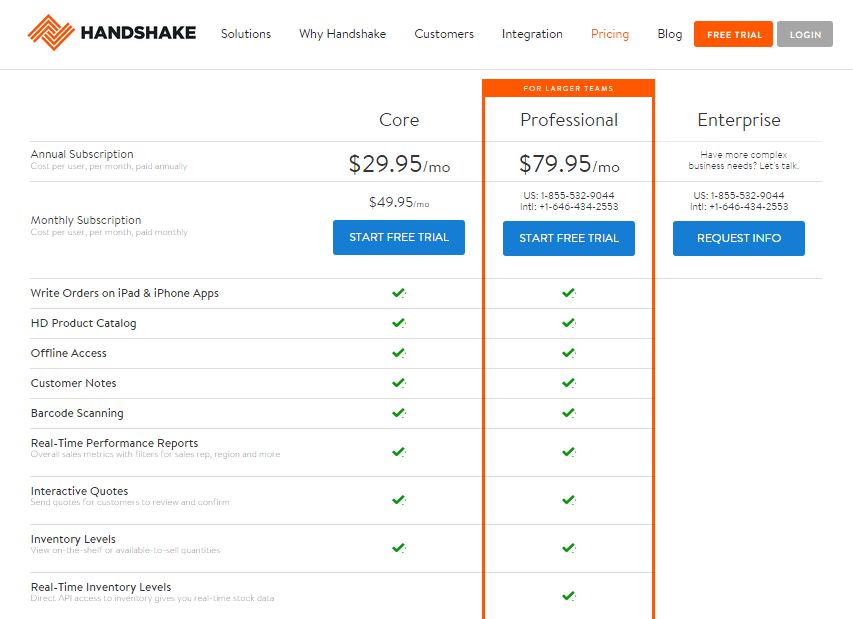Open the Integration nav link

(532, 34)
